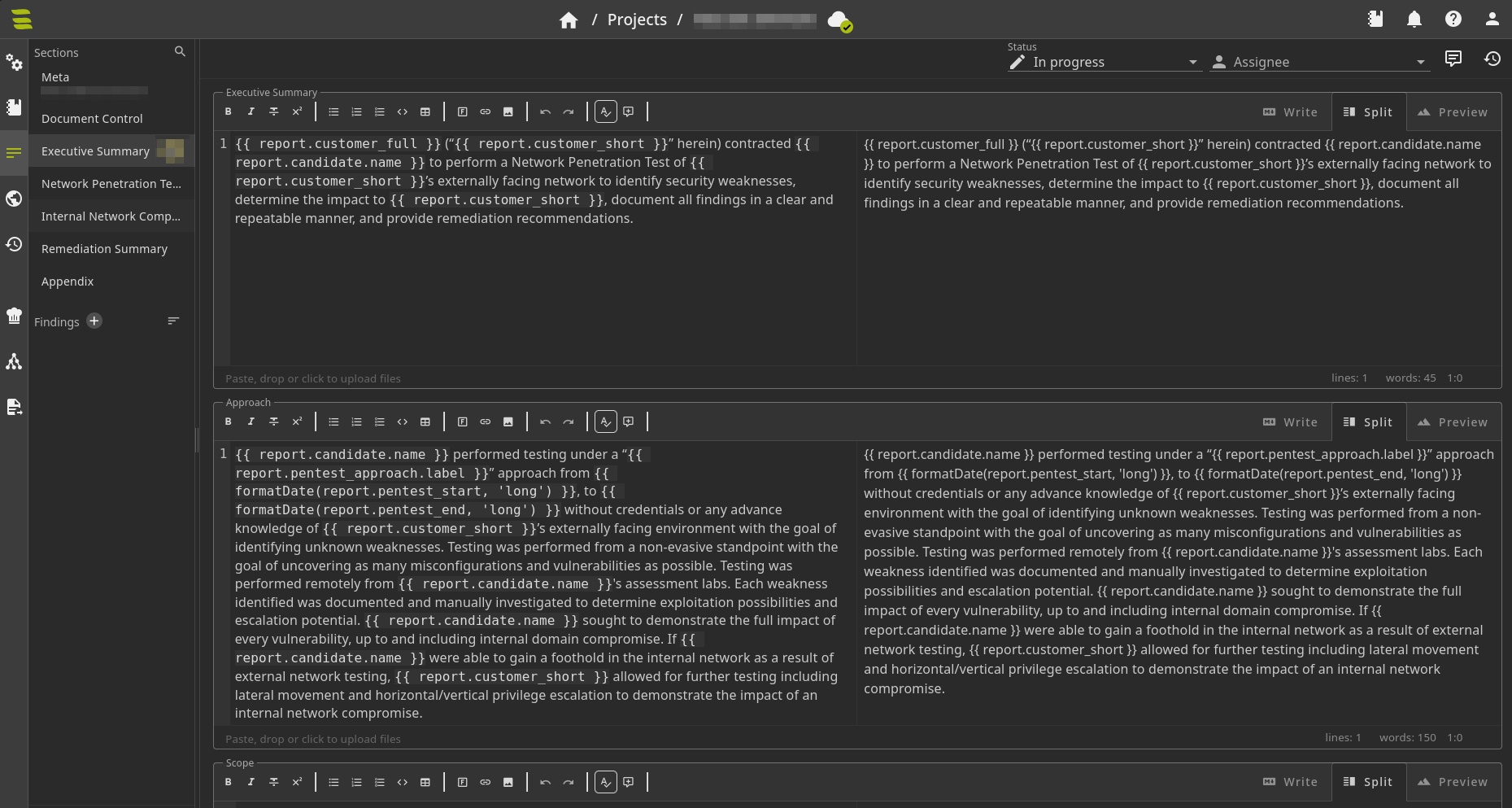Image resolution: width=1512 pixels, height=808 pixels.
Task: Open Projects breadcrumb link
Action: [637, 20]
